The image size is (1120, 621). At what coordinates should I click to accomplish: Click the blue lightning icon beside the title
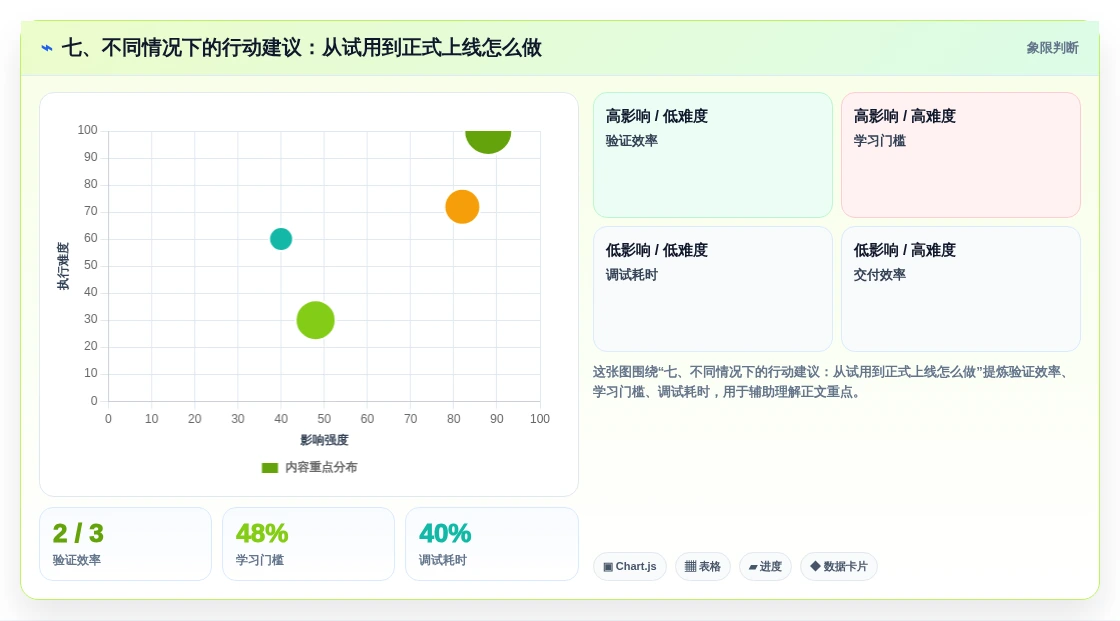coord(47,48)
